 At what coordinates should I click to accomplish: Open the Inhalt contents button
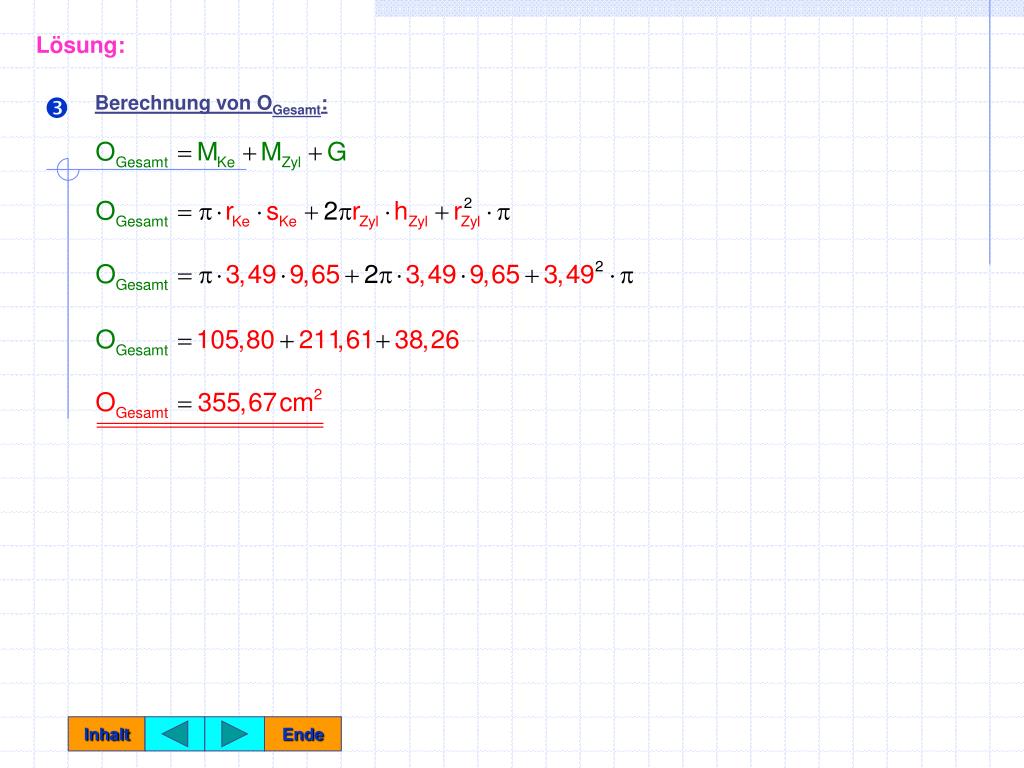(x=106, y=734)
